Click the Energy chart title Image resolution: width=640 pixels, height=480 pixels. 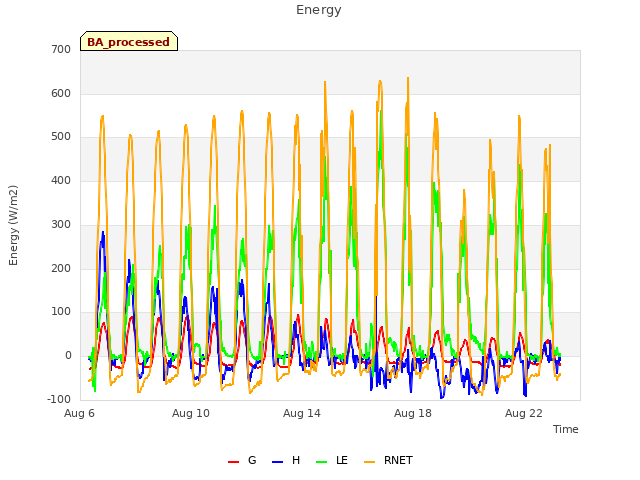(x=319, y=10)
